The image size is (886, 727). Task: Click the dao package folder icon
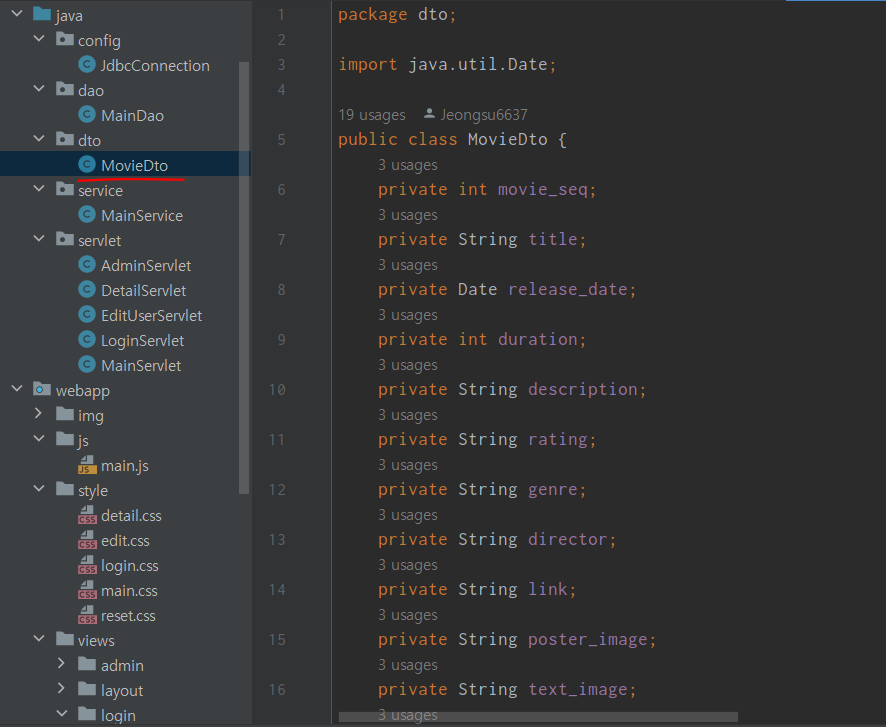[65, 89]
